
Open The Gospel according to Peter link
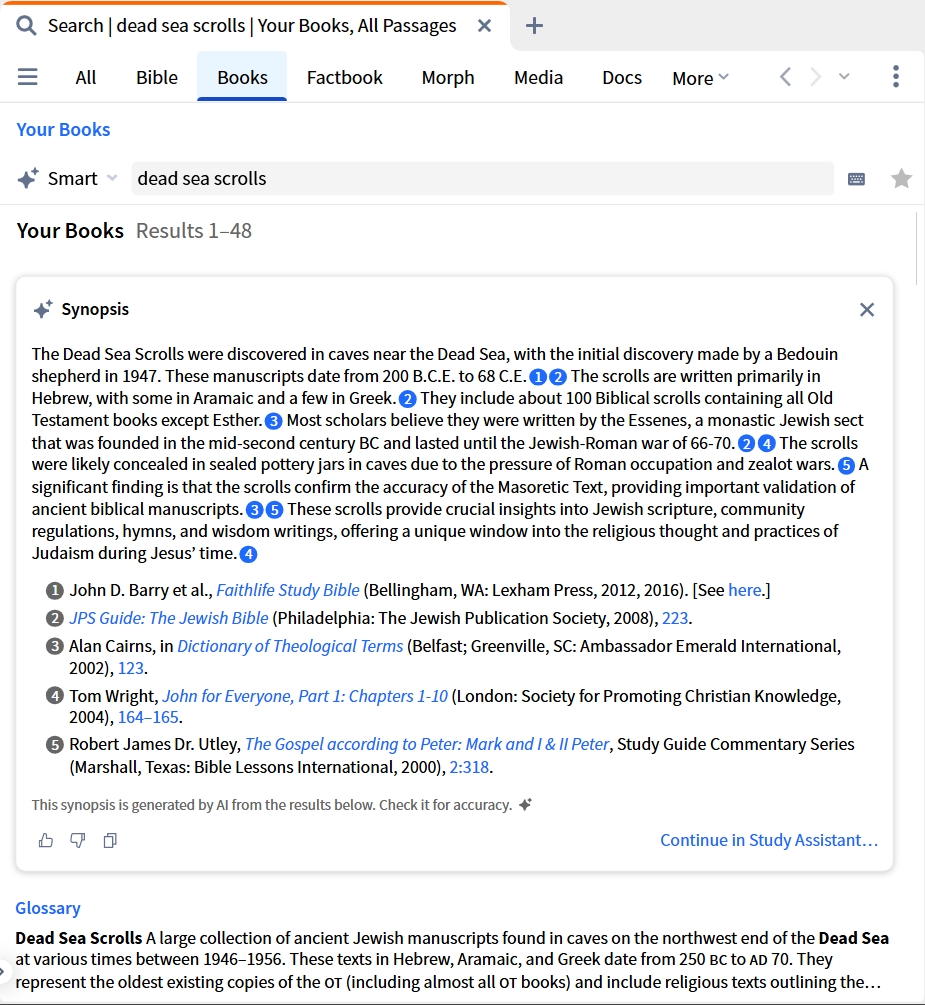(427, 744)
